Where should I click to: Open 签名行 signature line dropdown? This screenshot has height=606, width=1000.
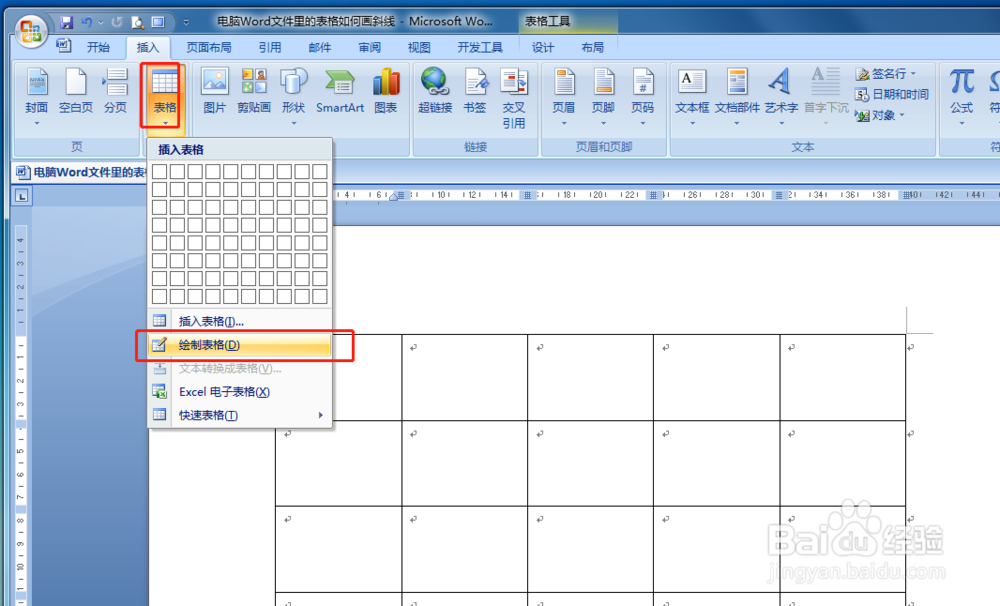(886, 73)
